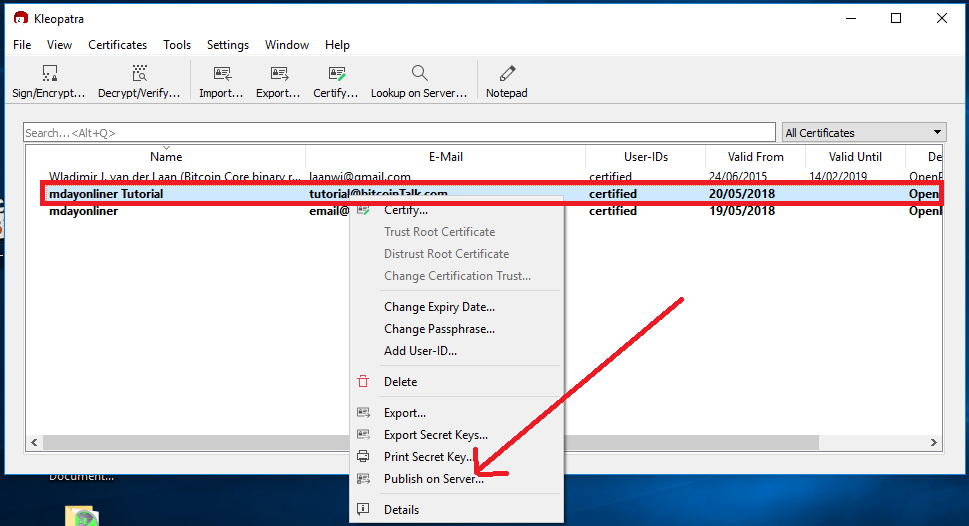Open the File menu
The image size is (969, 526).
pyautogui.click(x=22, y=45)
